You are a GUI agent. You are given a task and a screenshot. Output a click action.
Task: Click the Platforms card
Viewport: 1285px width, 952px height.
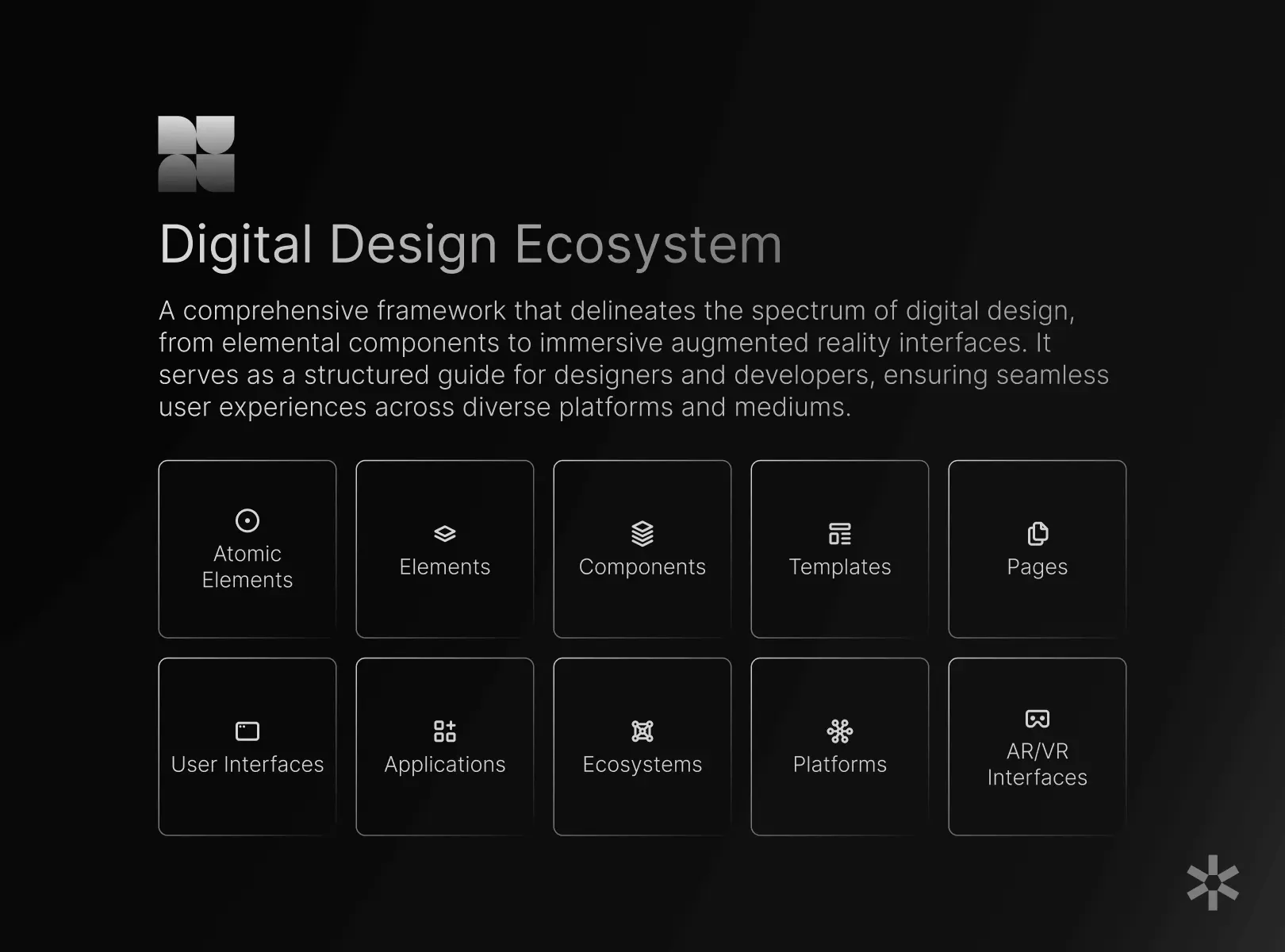point(839,746)
